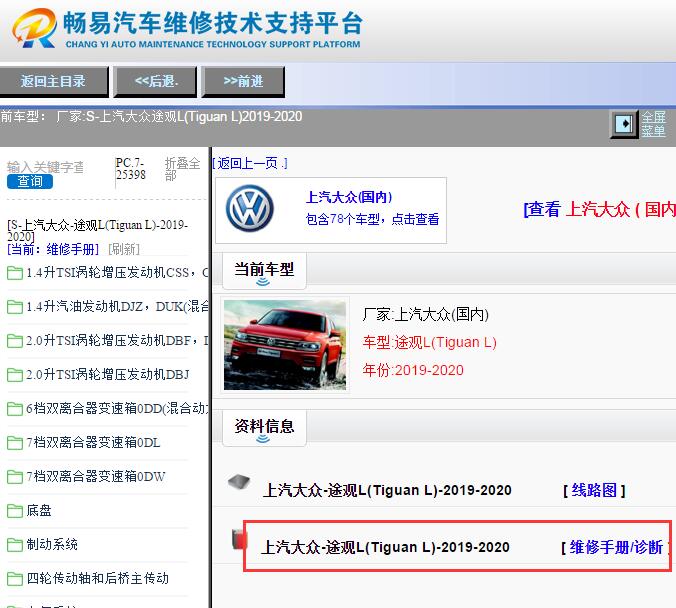The width and height of the screenshot is (676, 608).
Task: Click Tiguan L title in 线路图 row
Action: (387, 490)
